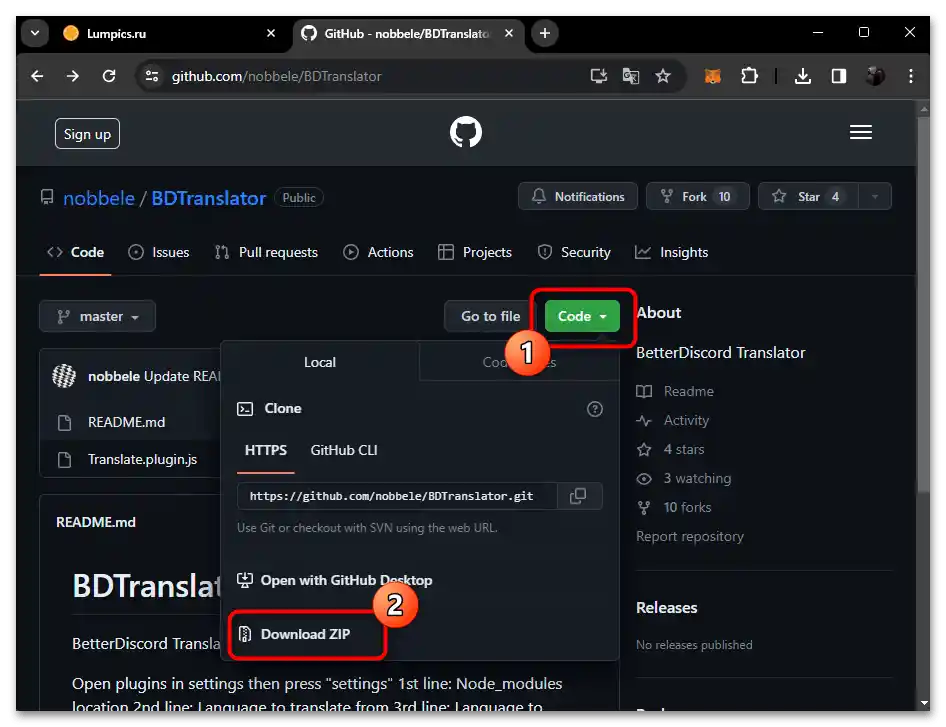Image resolution: width=946 pixels, height=727 pixels.
Task: Select GitHub CLI clone option
Action: coord(344,450)
